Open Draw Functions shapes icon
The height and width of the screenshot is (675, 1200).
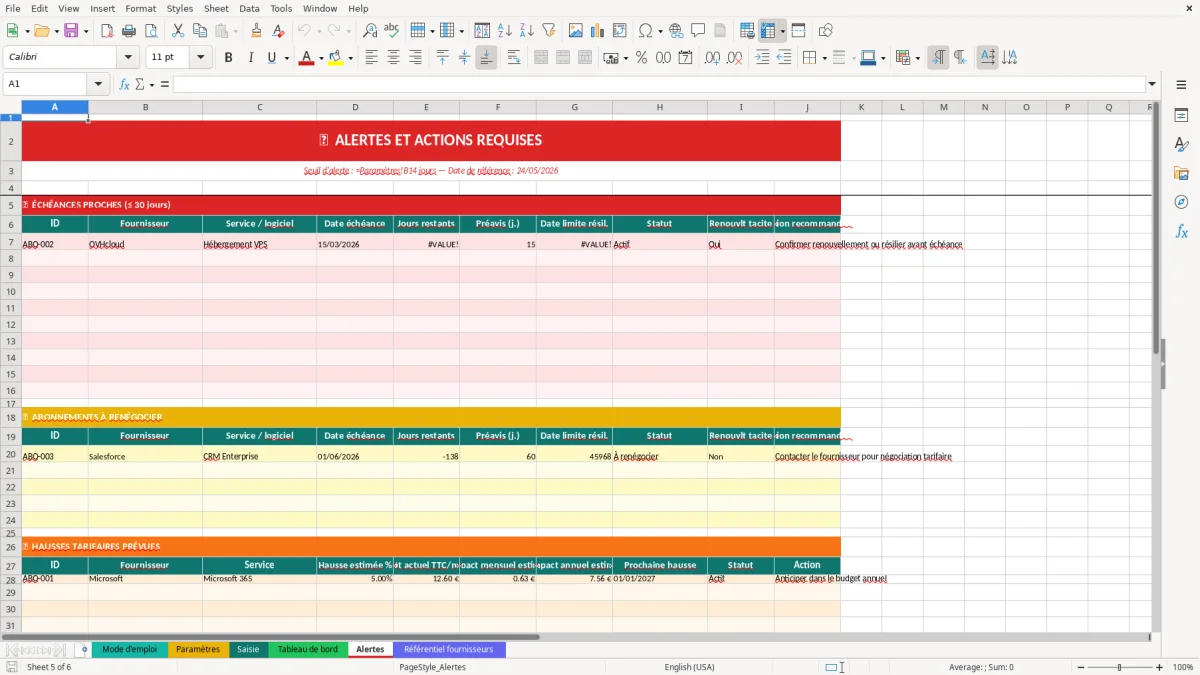click(x=826, y=31)
